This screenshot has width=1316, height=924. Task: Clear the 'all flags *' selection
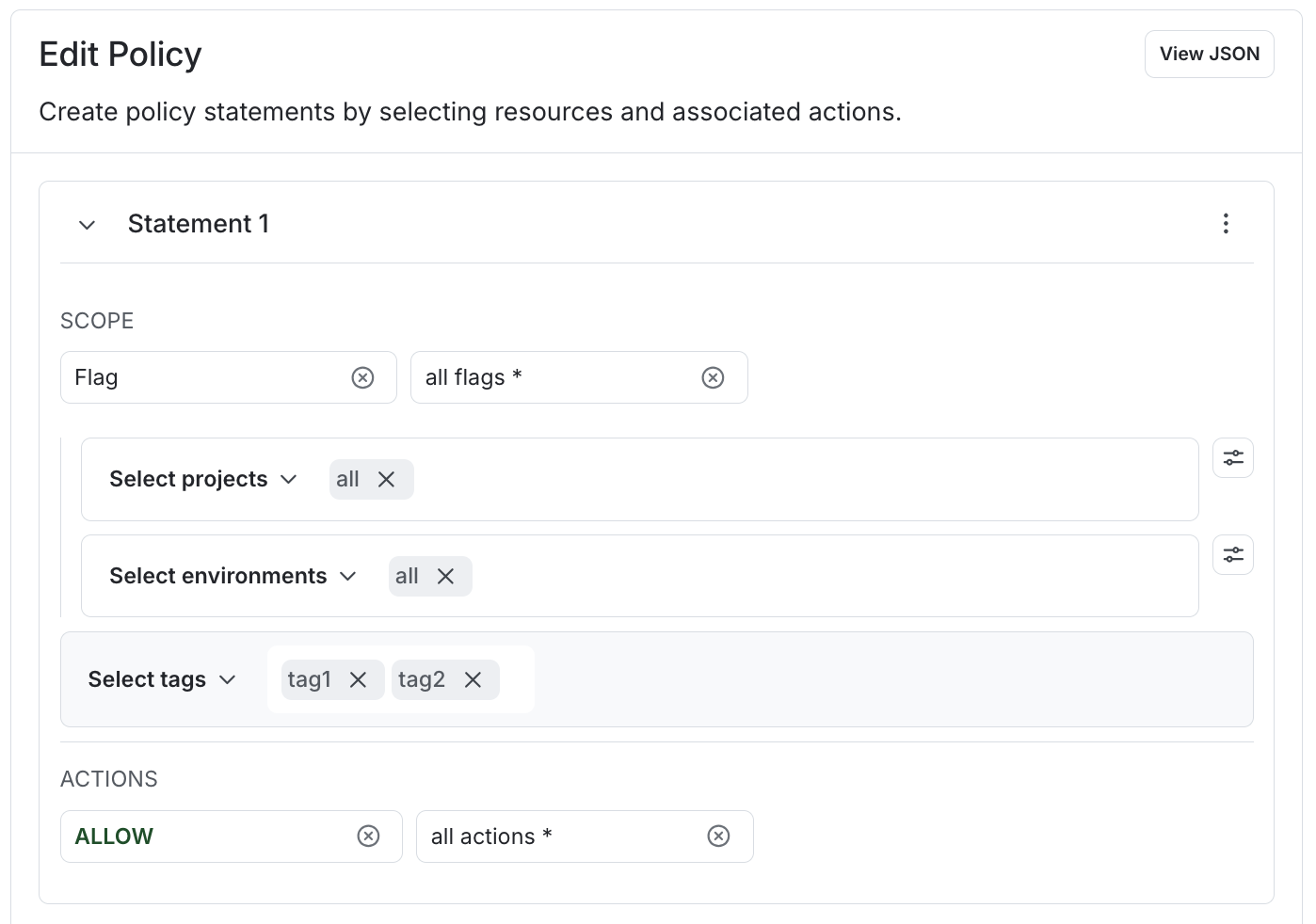point(713,377)
